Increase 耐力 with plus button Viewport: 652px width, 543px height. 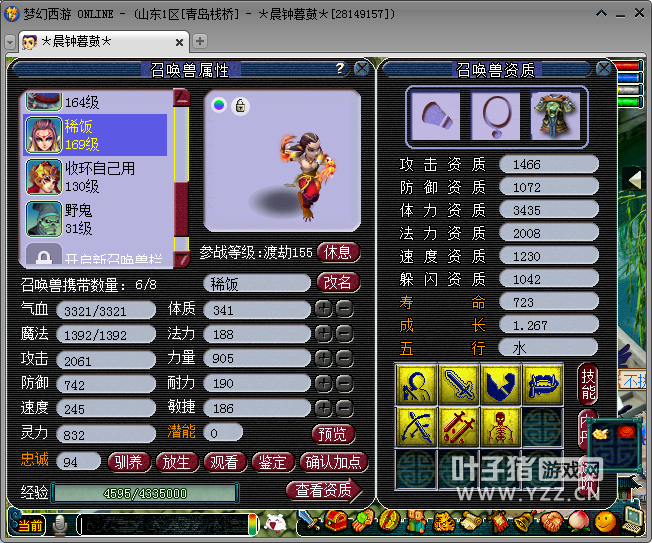click(324, 383)
